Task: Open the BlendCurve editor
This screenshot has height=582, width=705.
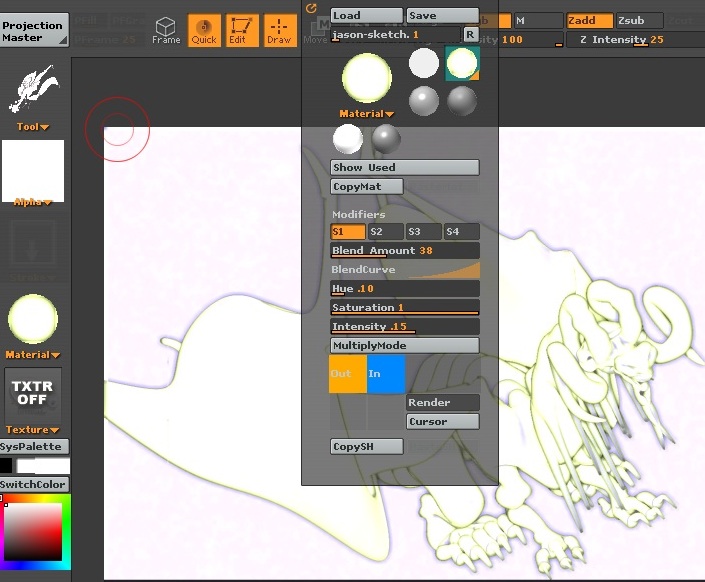Action: pos(405,269)
